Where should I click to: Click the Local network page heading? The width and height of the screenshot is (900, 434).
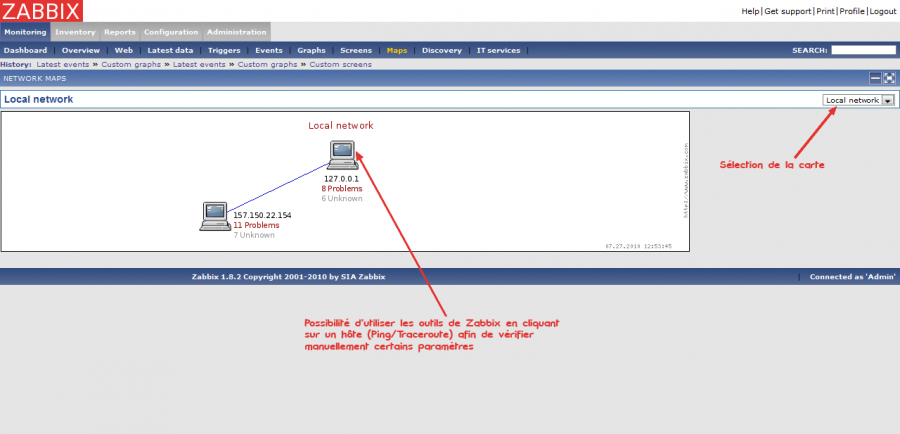38,99
